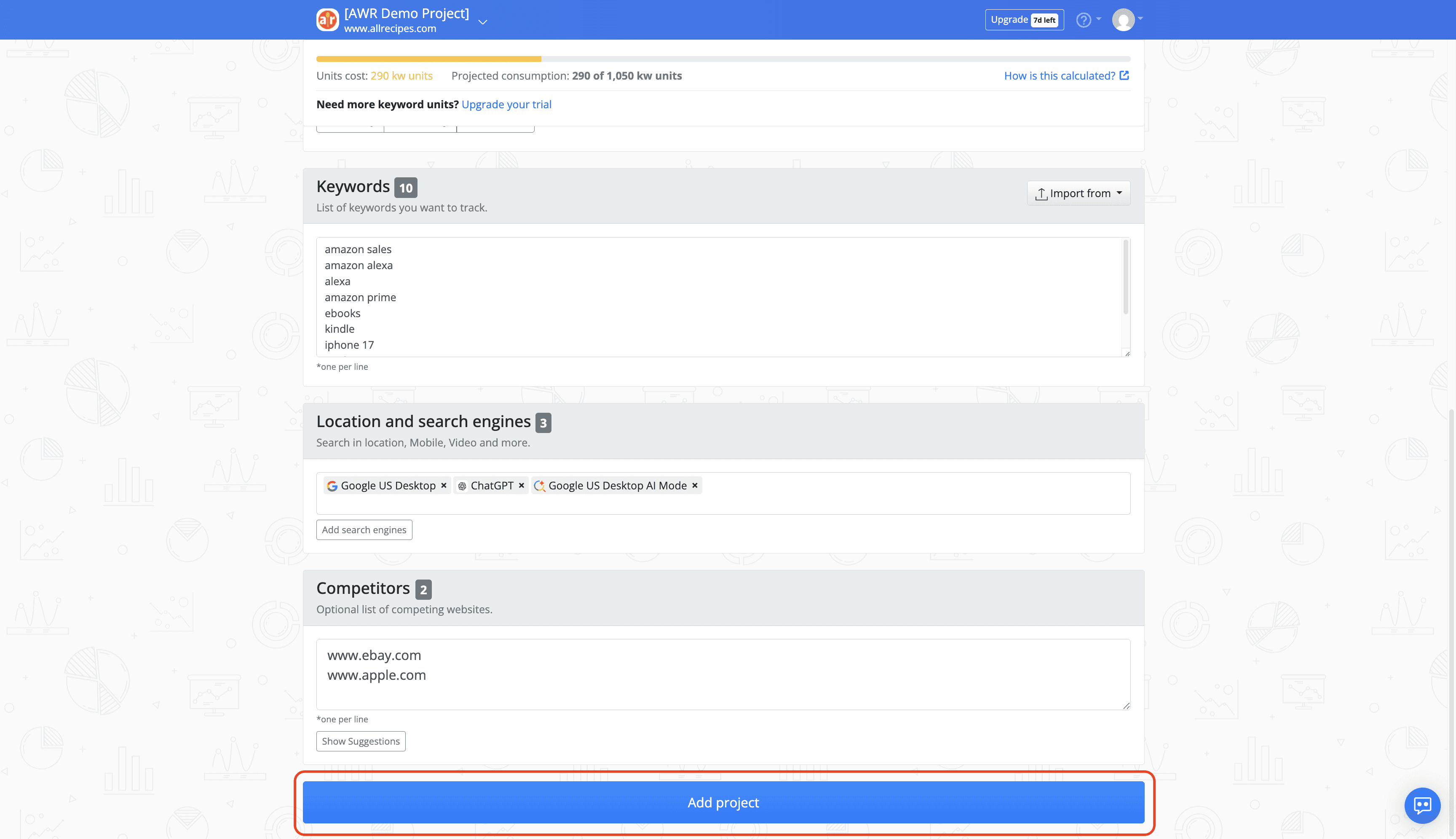1456x839 pixels.
Task: Click the Keywords count badge 10
Action: [x=406, y=188]
